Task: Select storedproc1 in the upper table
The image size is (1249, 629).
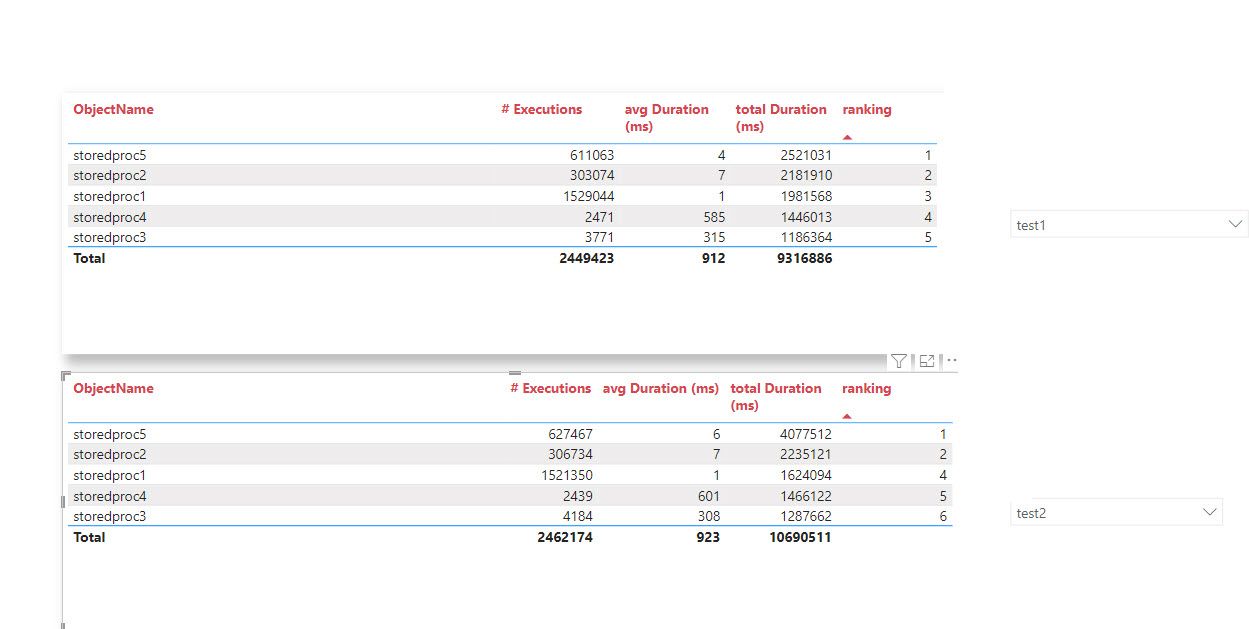Action: point(110,196)
